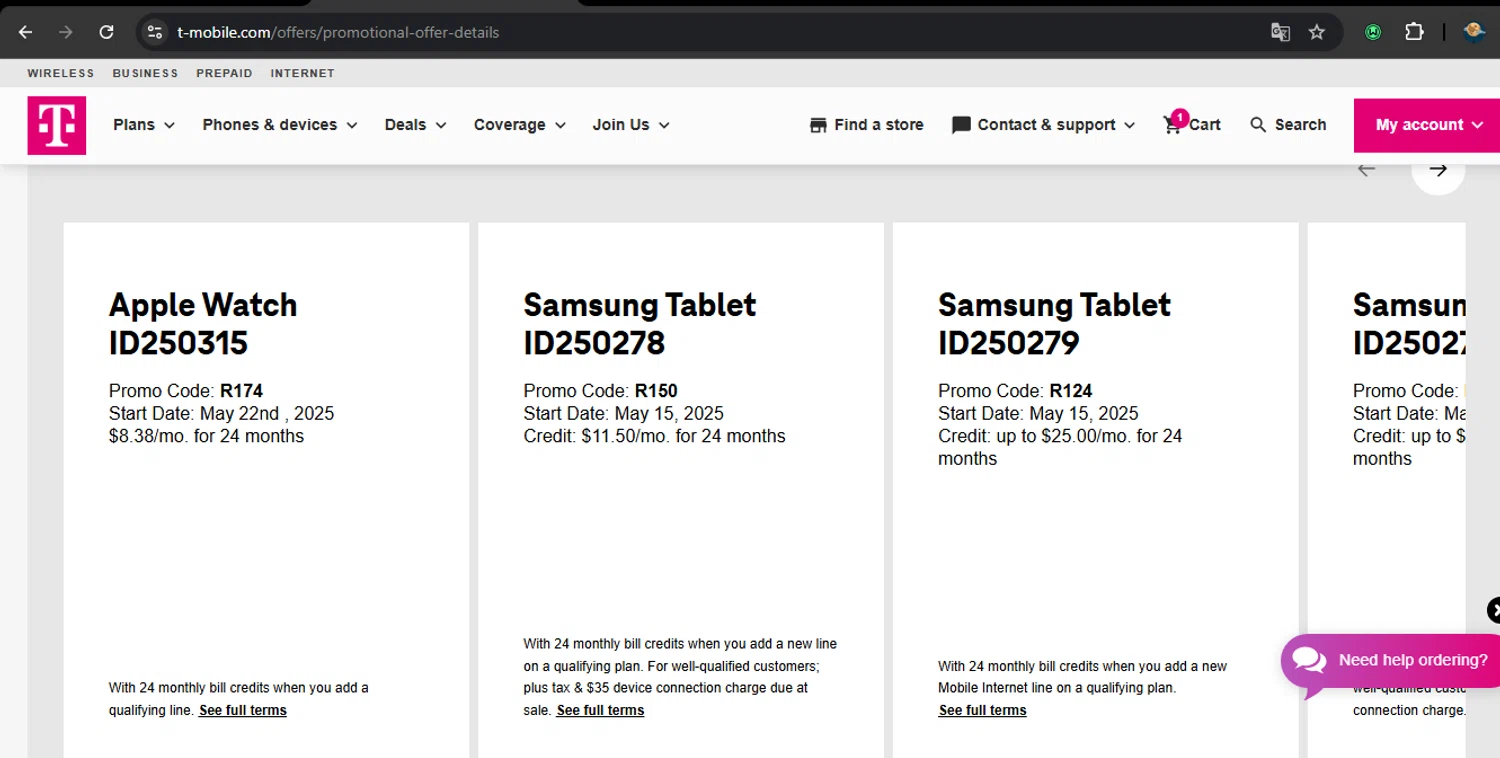Expand the Plans dropdown menu

(x=144, y=125)
